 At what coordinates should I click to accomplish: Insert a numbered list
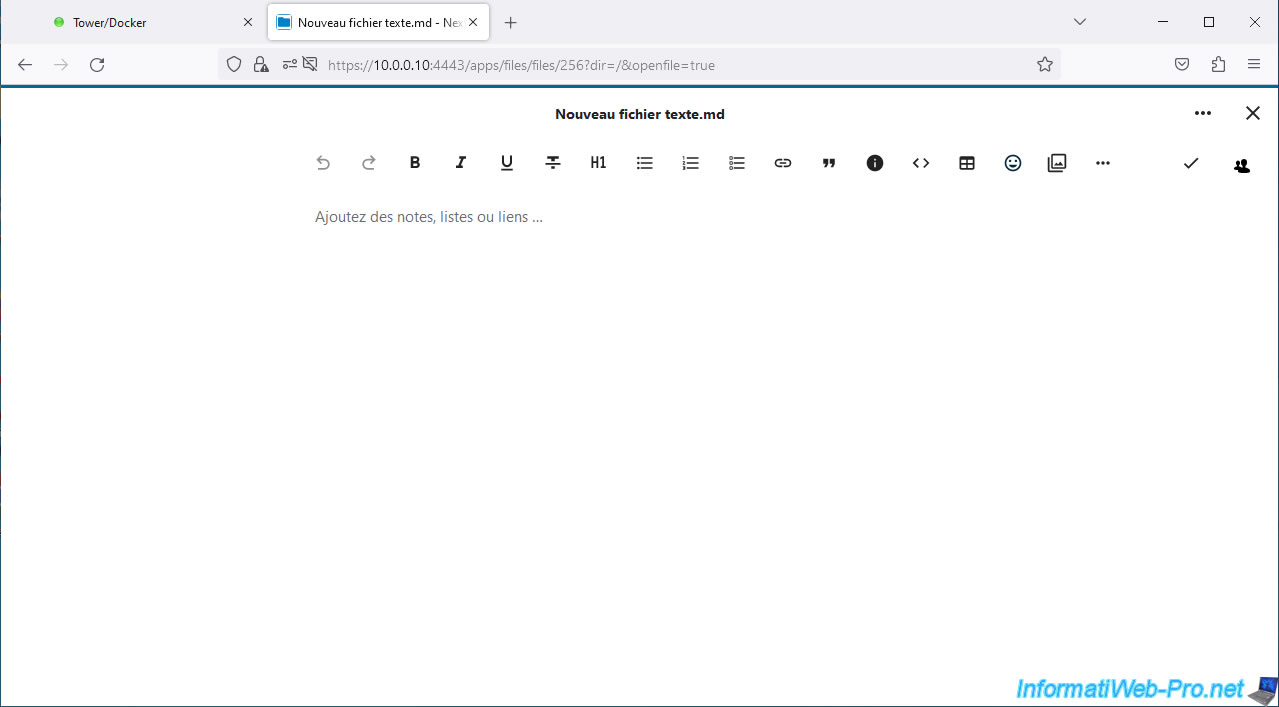[x=691, y=163]
